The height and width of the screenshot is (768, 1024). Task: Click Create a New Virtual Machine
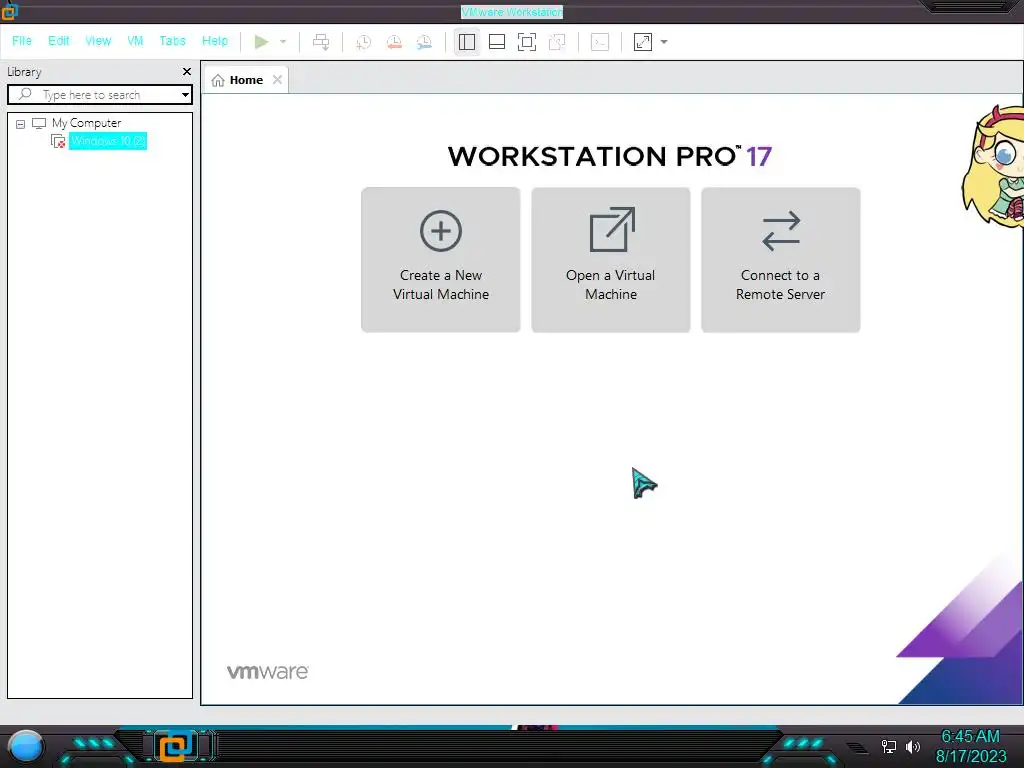[441, 260]
